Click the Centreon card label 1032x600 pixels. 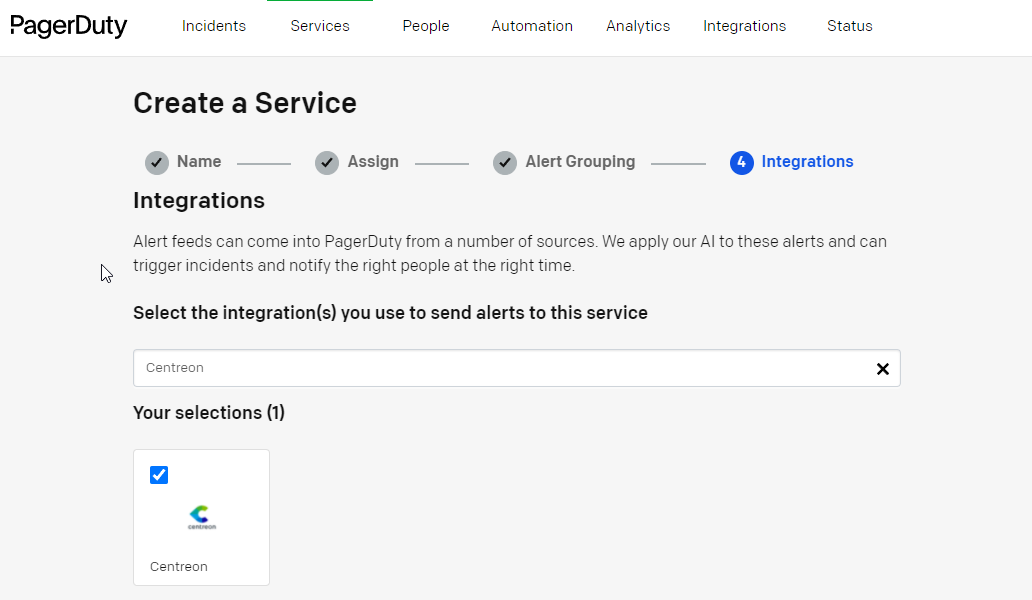(179, 566)
